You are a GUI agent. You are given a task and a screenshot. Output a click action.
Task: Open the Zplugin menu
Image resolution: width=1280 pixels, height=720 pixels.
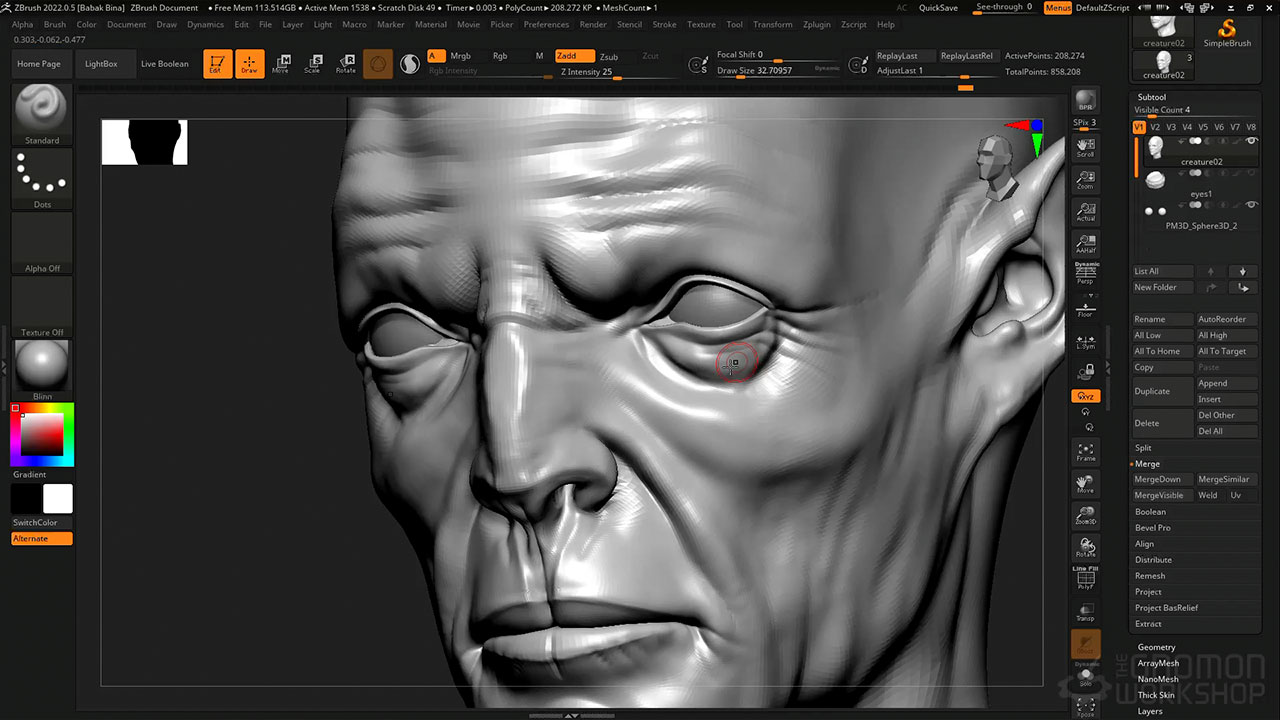coord(816,24)
